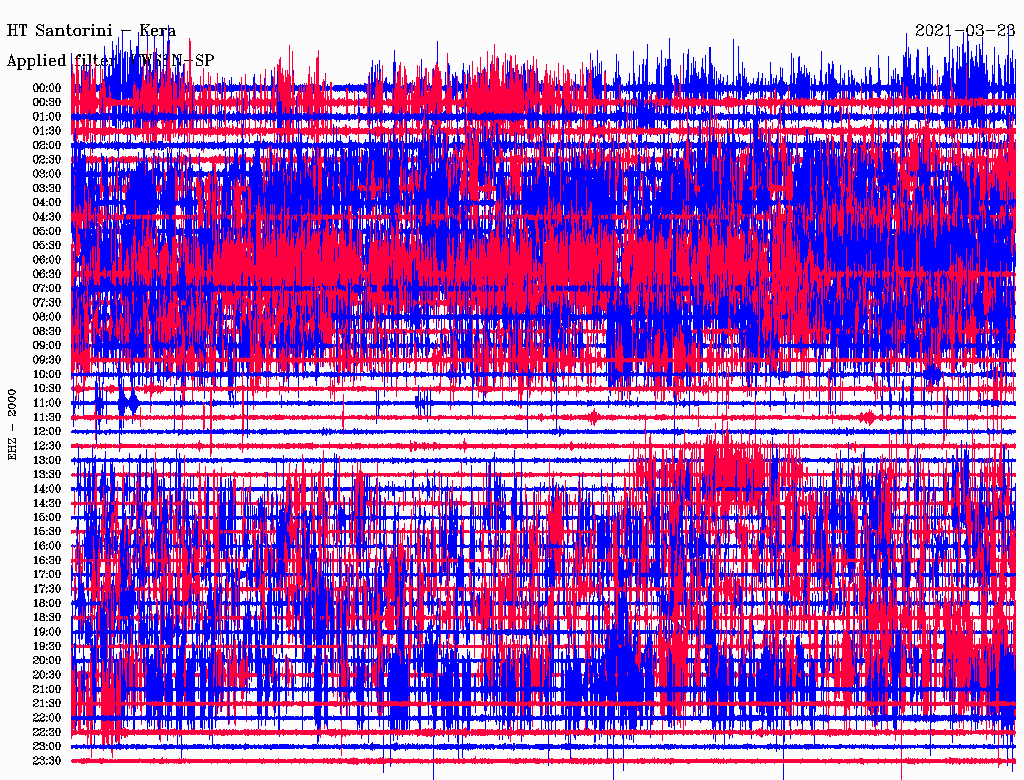Select the 04:30 time label
1024x780 pixels.
(47, 217)
